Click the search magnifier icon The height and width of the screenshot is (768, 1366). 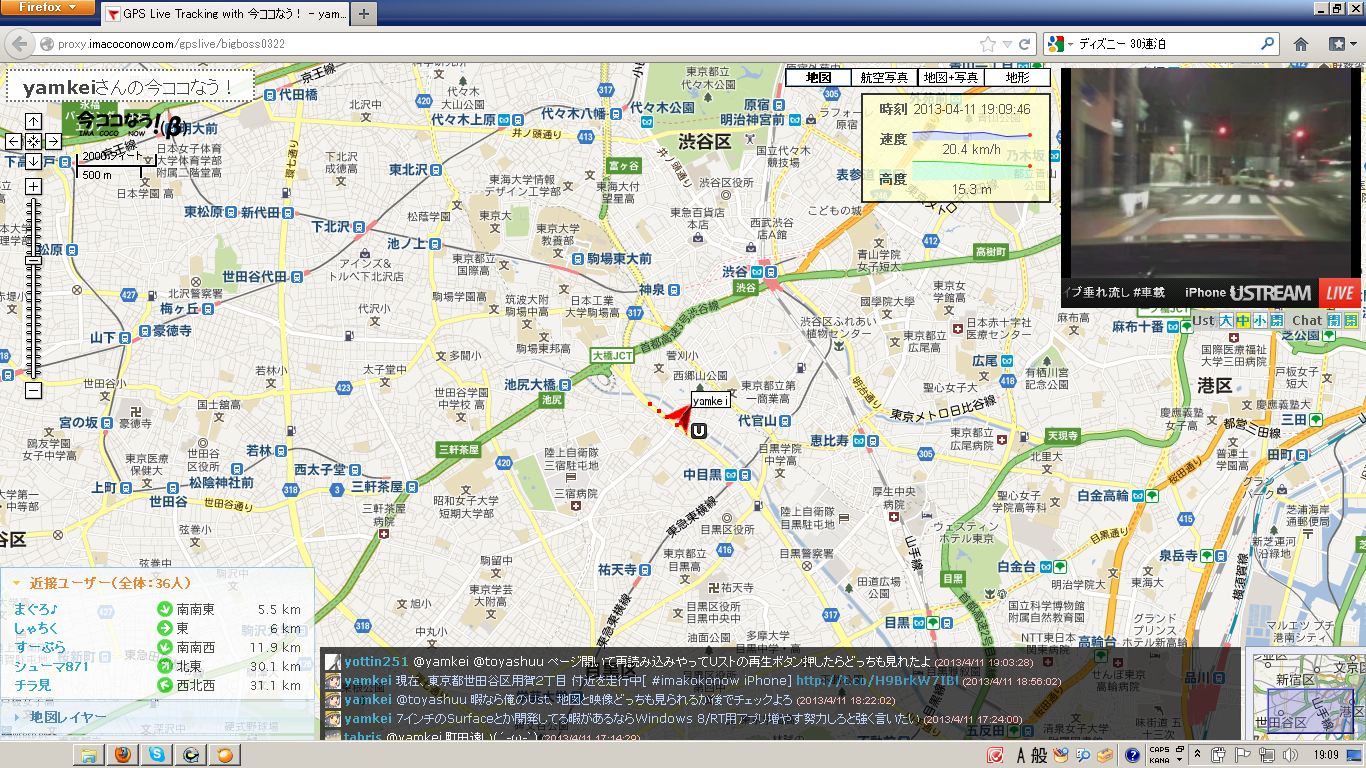1268,44
